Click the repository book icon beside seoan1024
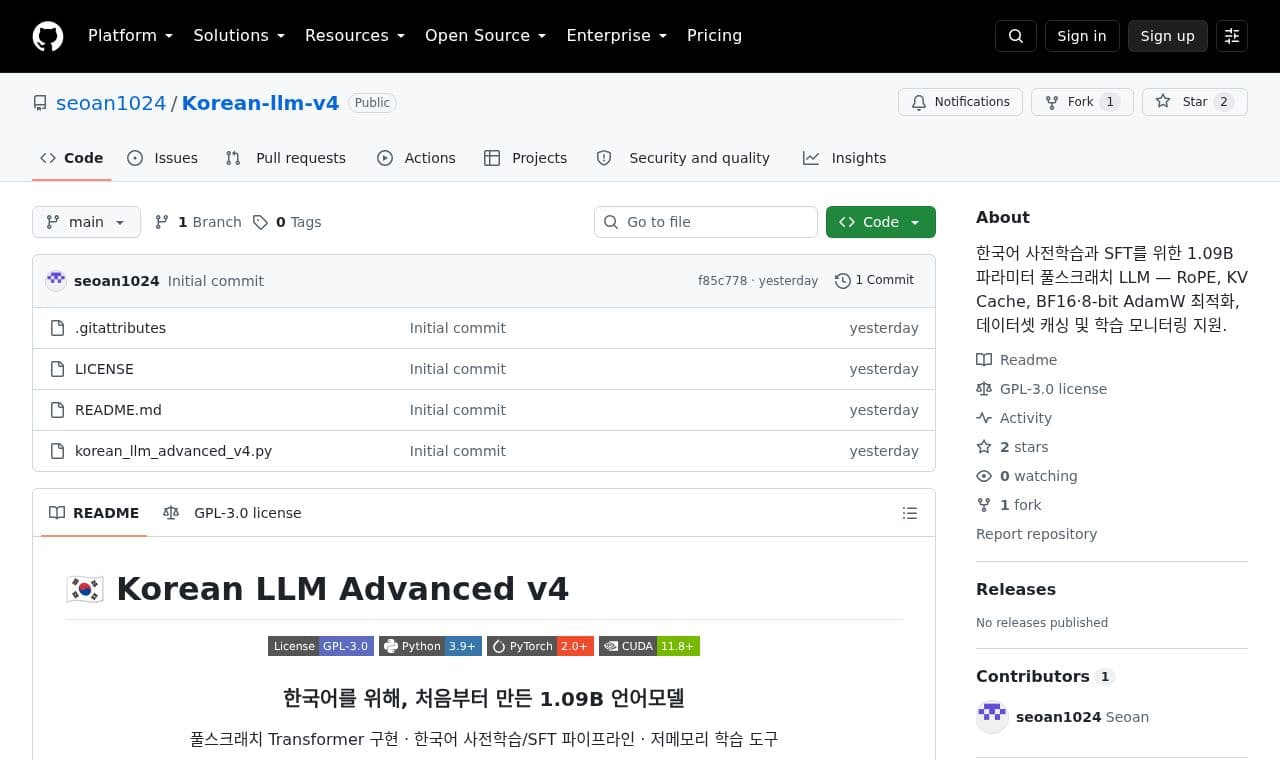Screen dimensions: 1280x760 pos(40,103)
